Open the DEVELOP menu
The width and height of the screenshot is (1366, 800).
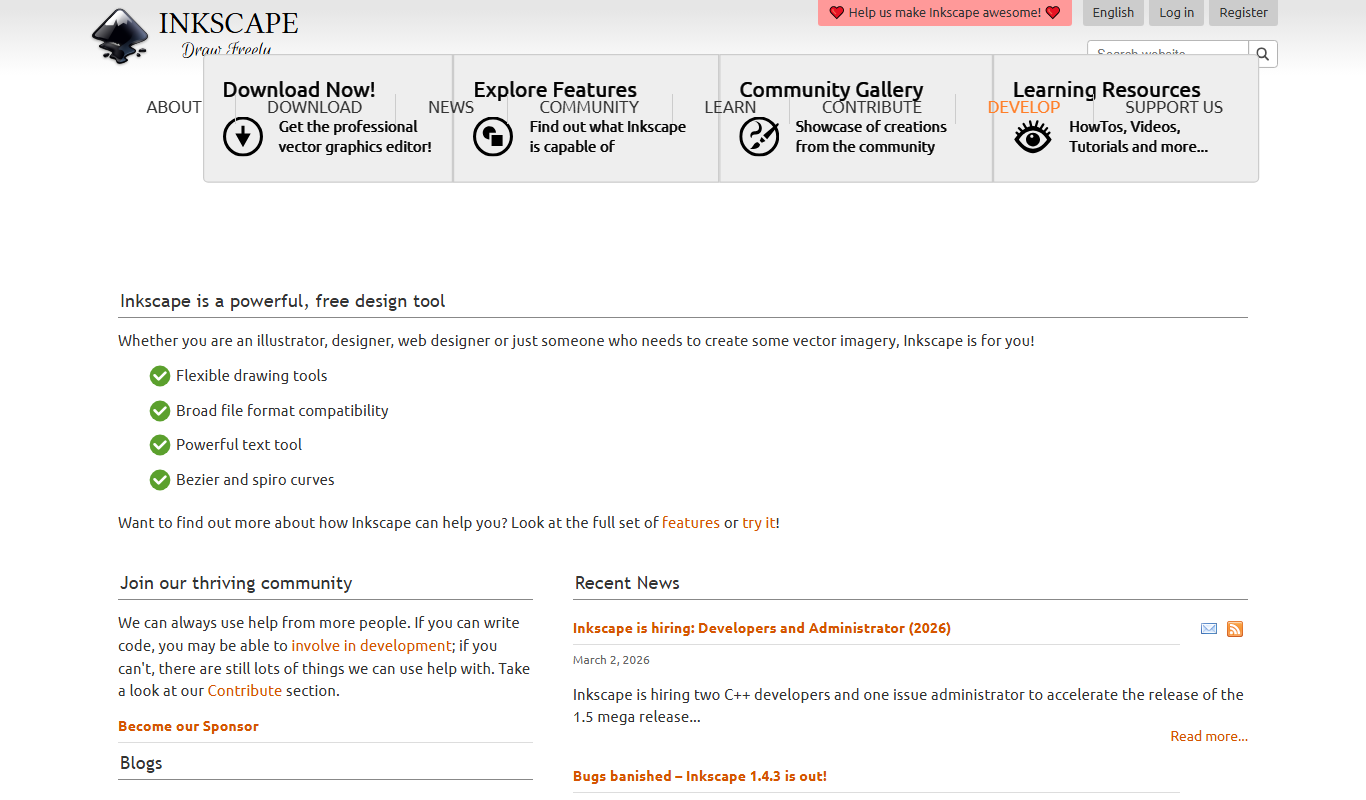coord(1024,107)
